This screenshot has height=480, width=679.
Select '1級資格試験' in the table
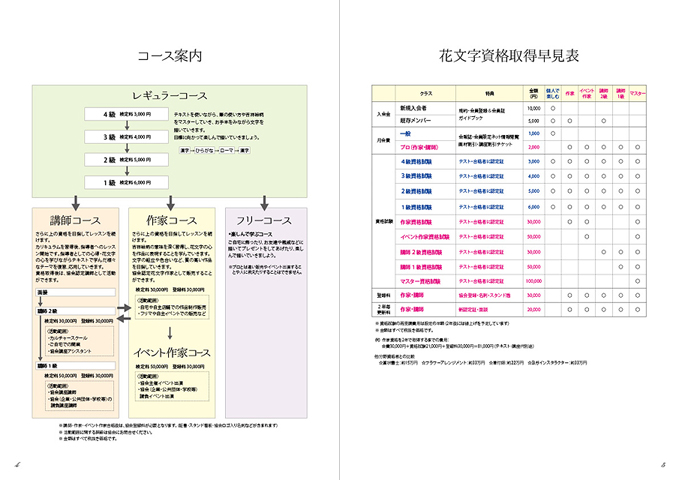tap(417, 207)
